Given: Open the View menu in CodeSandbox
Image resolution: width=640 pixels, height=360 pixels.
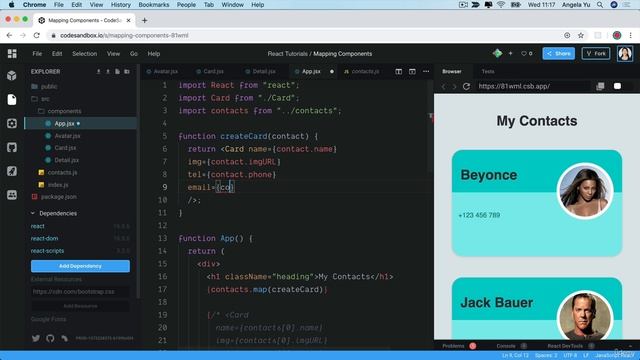Looking at the screenshot, I should pyautogui.click(x=113, y=53).
